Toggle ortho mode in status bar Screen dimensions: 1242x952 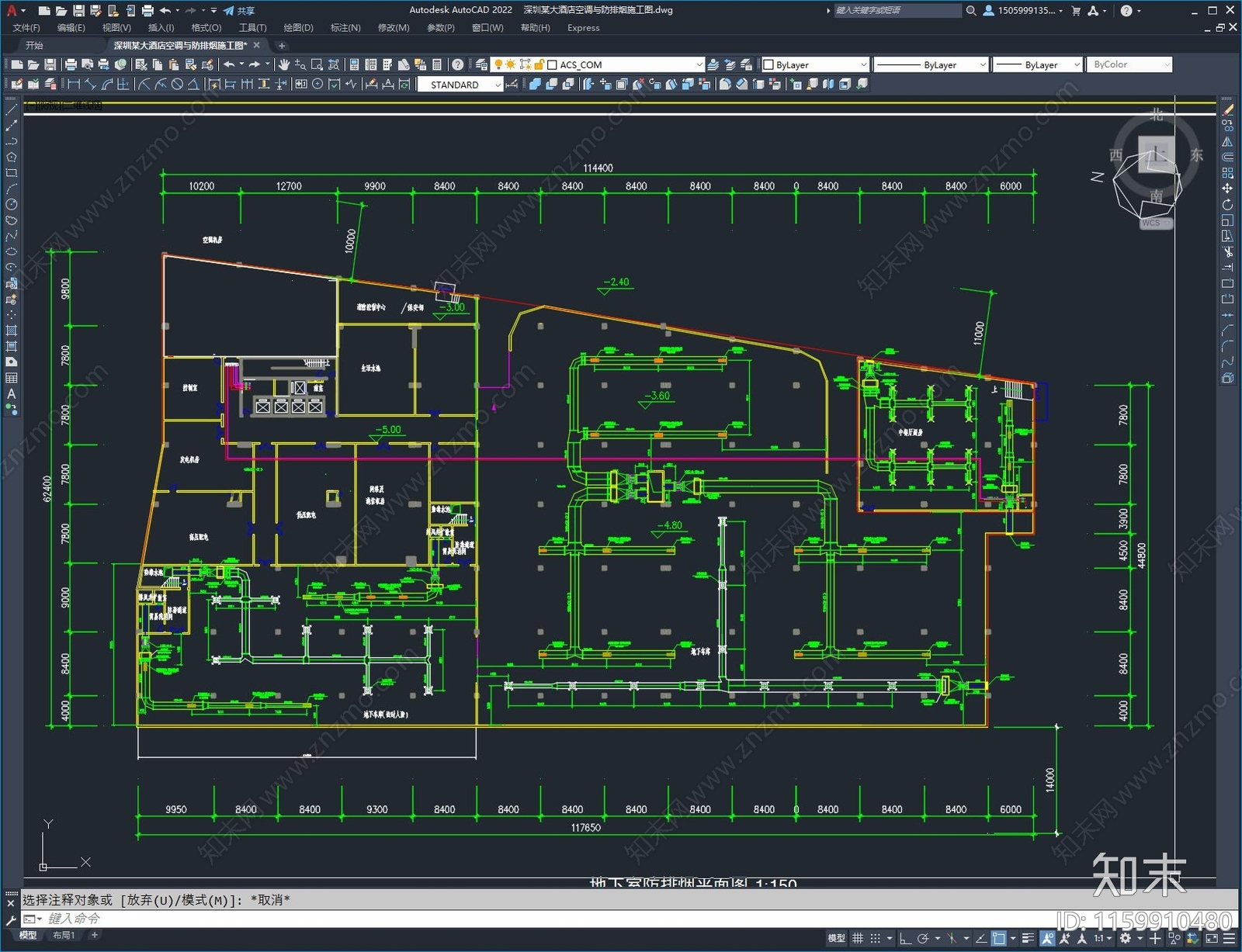point(904,938)
